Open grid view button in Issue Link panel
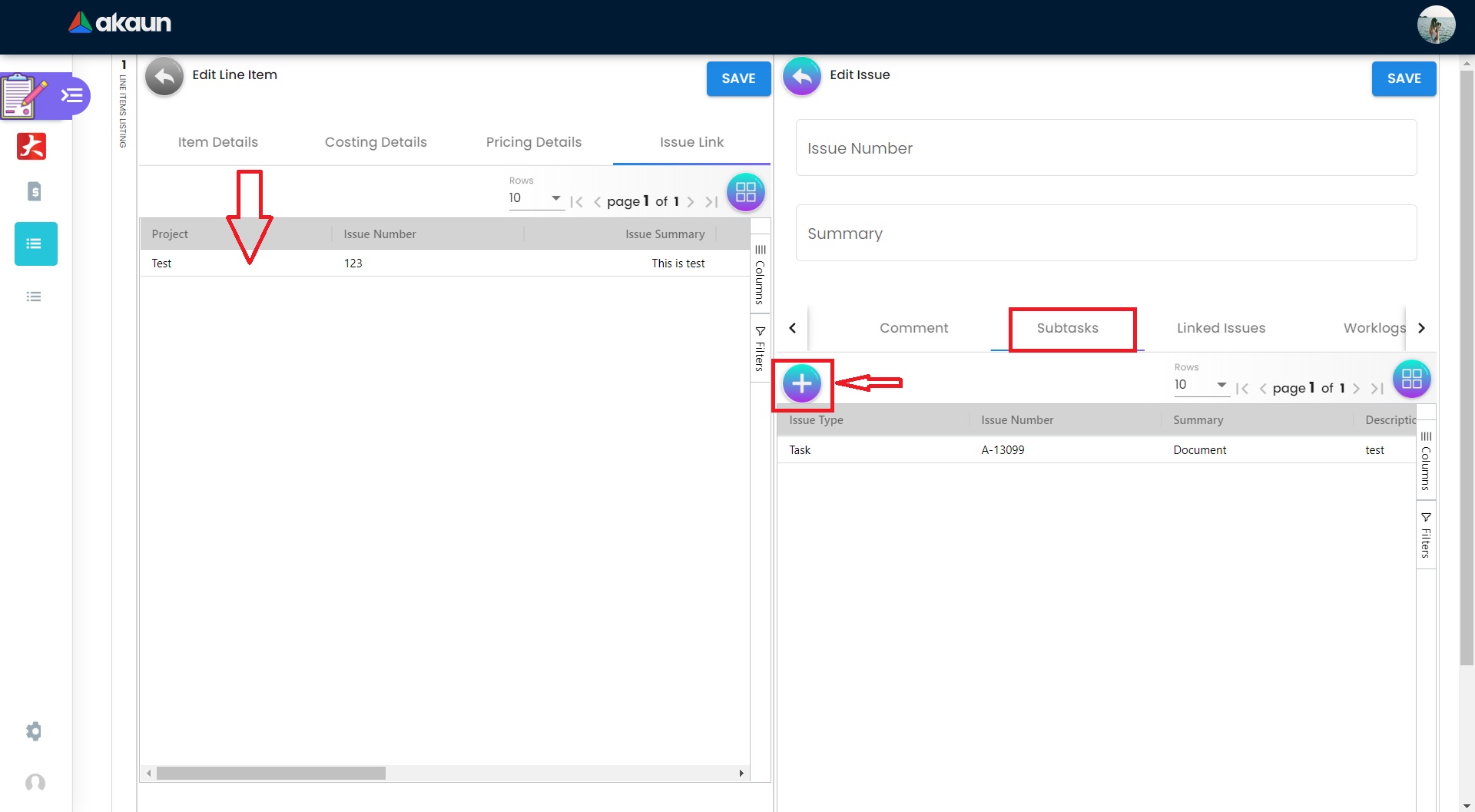The height and width of the screenshot is (812, 1475). [746, 192]
